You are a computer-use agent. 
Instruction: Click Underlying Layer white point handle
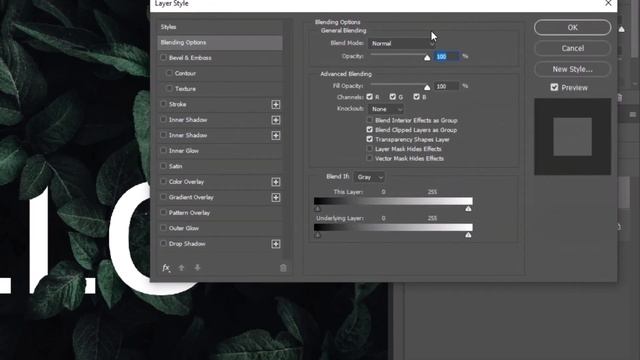(x=468, y=235)
